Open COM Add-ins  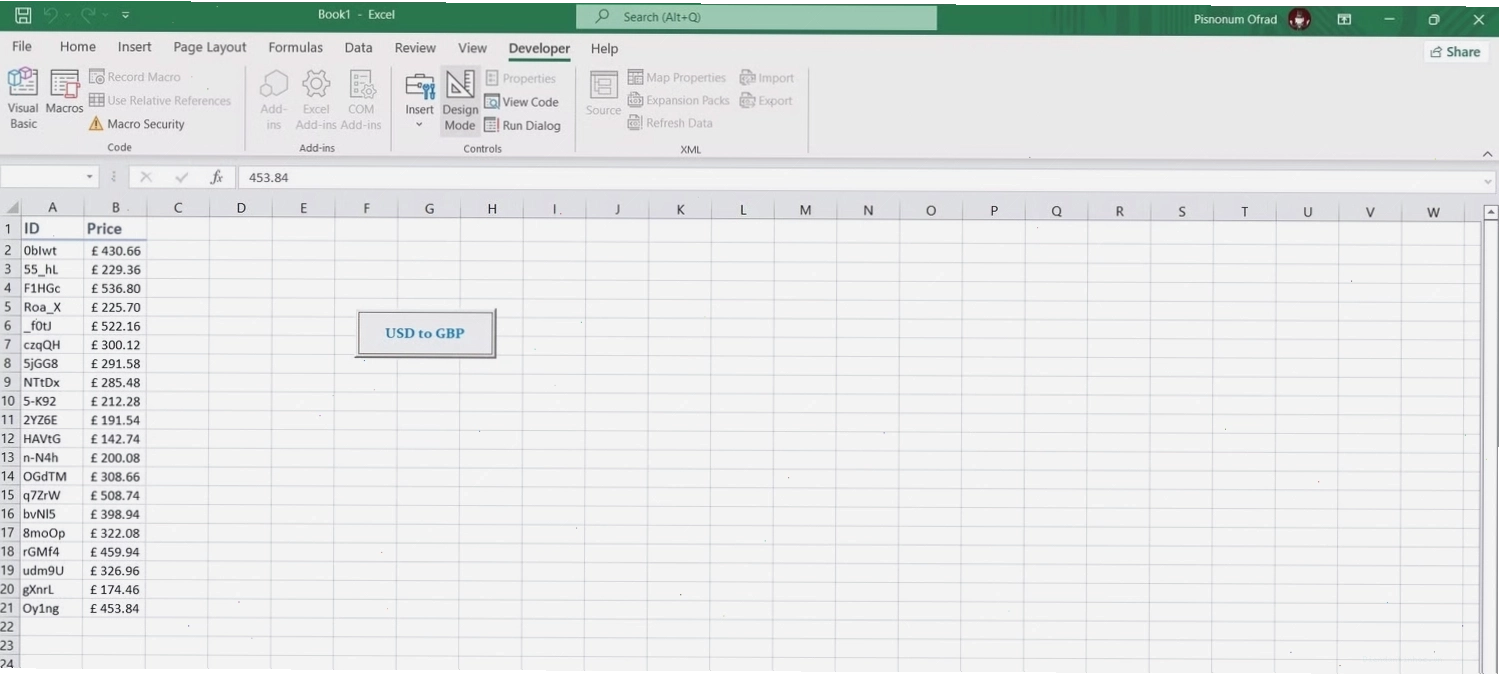(x=361, y=100)
